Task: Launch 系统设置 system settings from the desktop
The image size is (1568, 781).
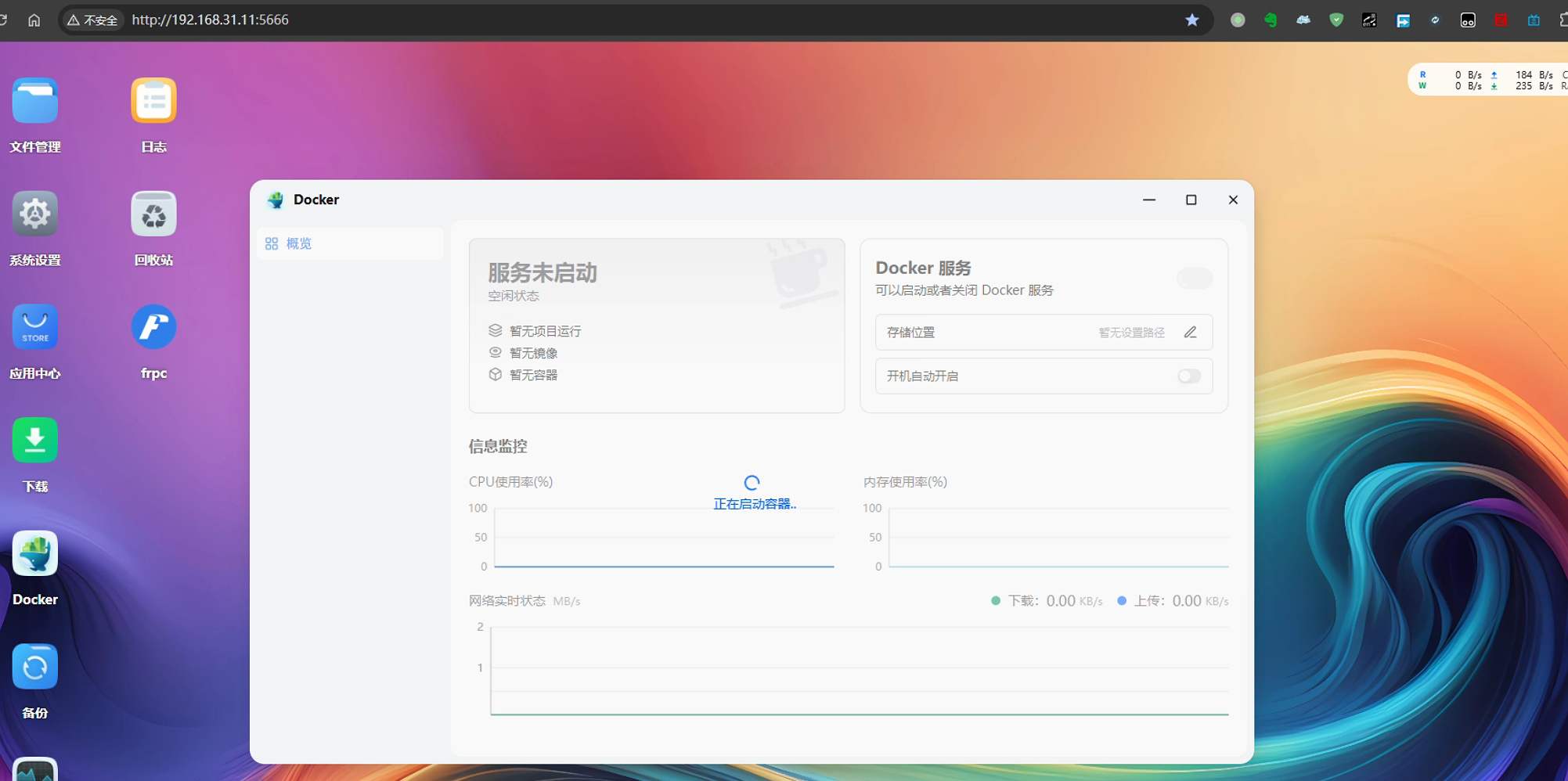Action: [x=35, y=214]
